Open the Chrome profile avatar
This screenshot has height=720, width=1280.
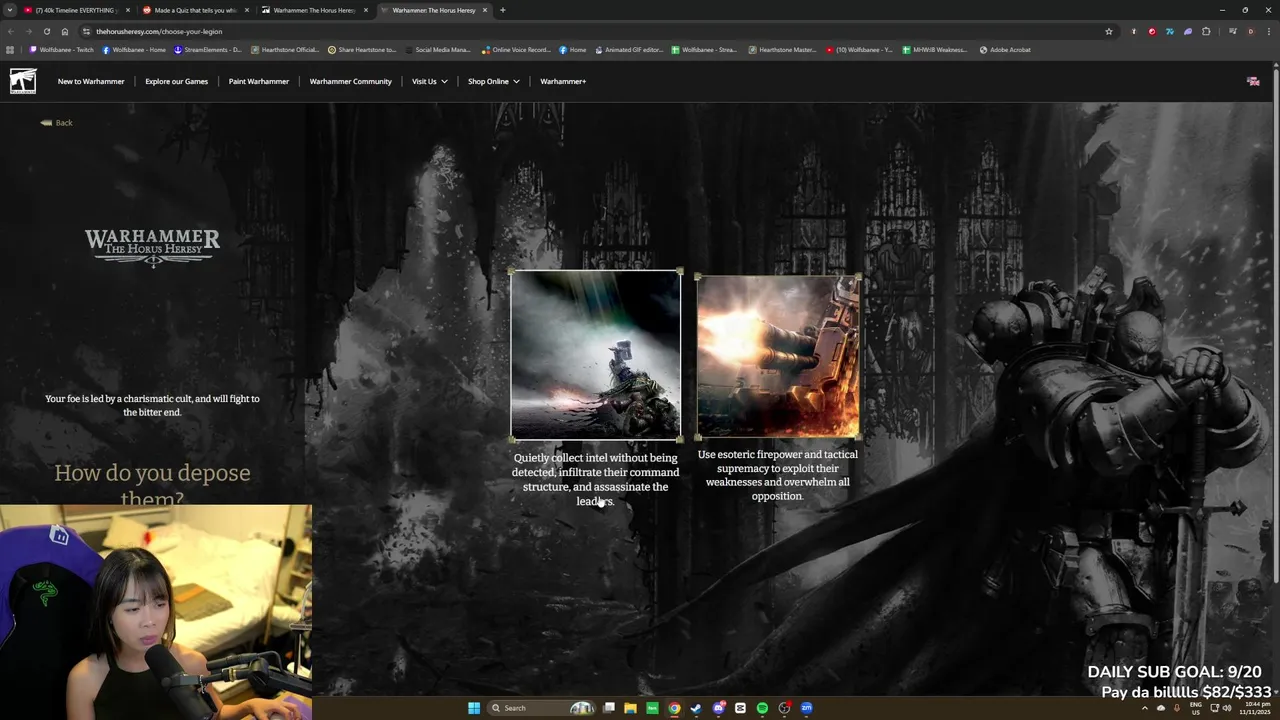[x=1250, y=31]
